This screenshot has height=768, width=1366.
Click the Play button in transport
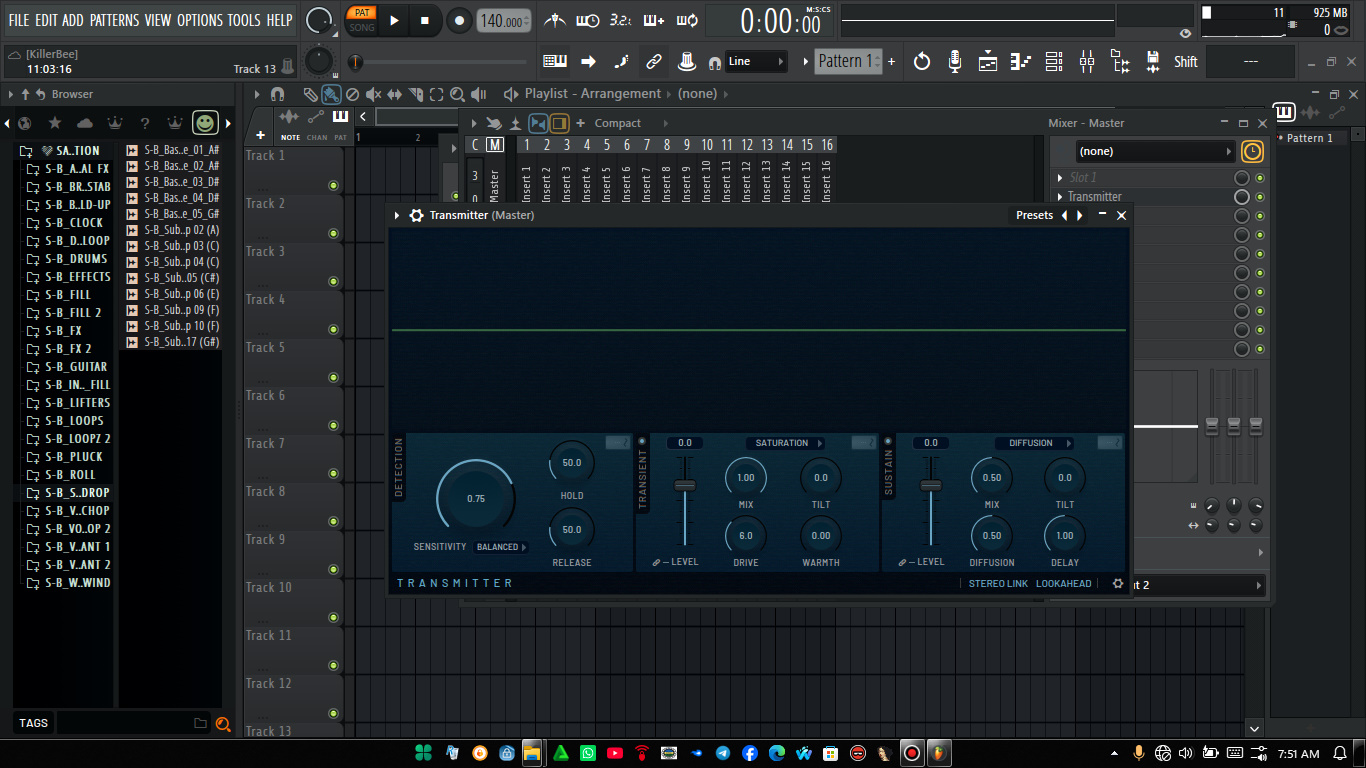point(394,20)
